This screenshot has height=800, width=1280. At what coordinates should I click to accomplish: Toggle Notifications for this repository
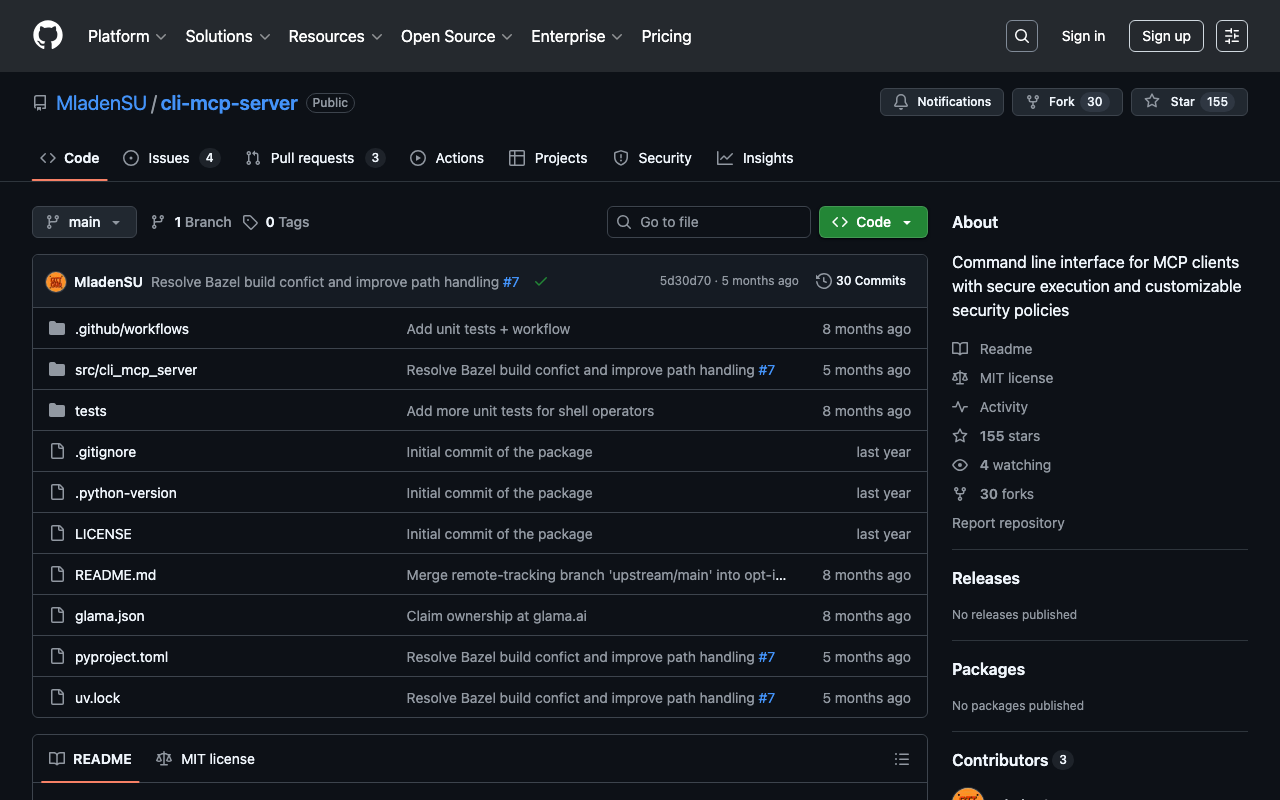[941, 102]
